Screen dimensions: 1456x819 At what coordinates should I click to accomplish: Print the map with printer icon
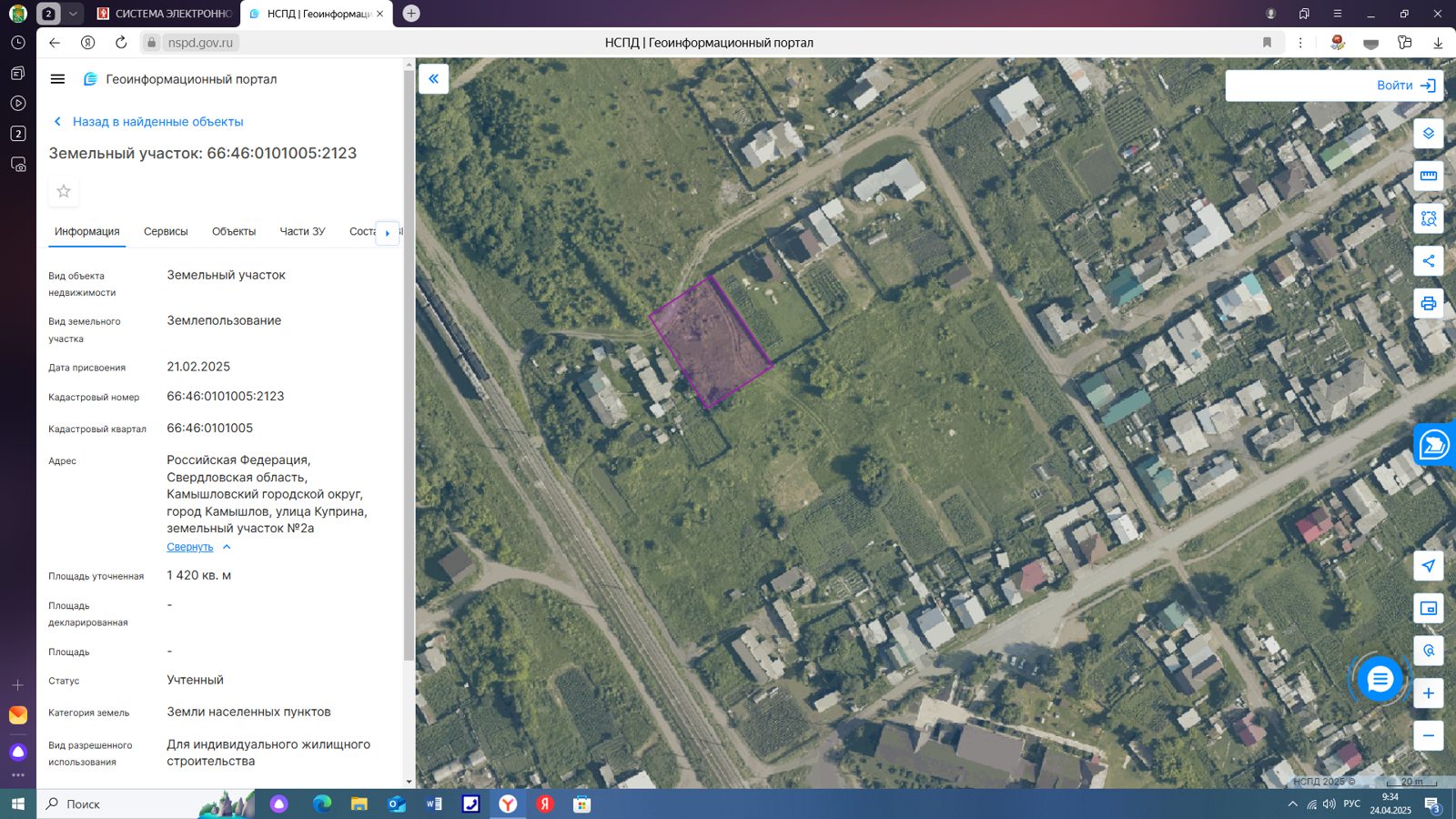(1428, 303)
